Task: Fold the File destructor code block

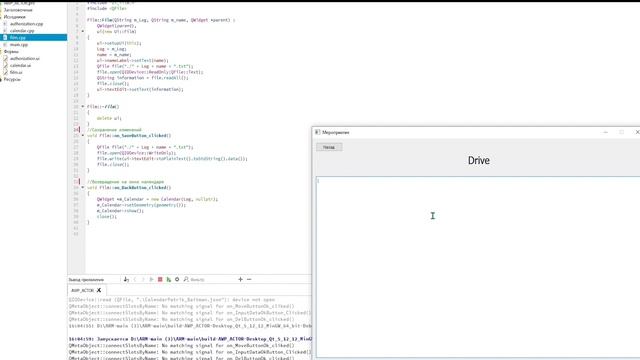Action: 82,107
